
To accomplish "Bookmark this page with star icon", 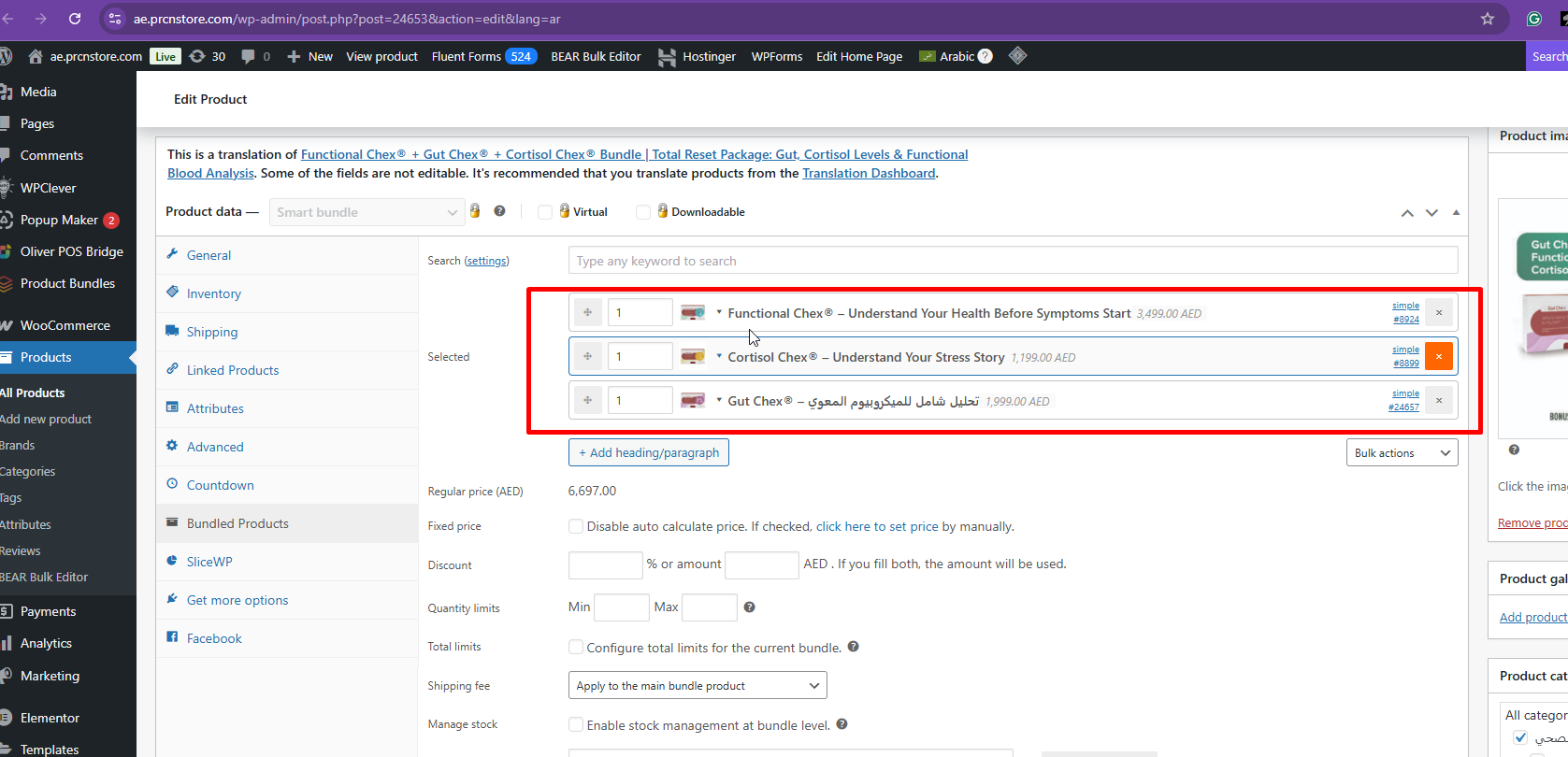I will pos(1487,19).
